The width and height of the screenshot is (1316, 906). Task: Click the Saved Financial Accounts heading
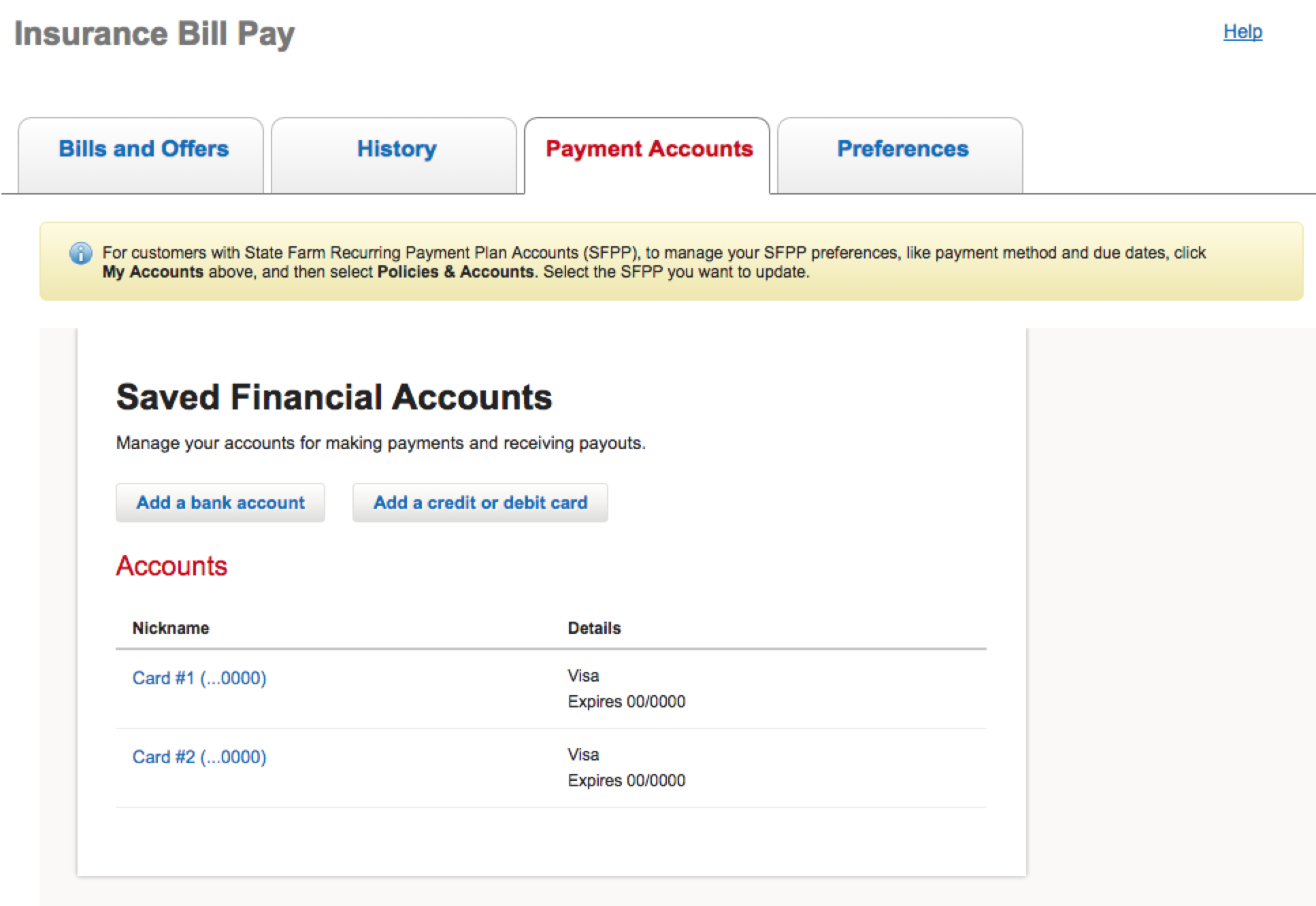point(334,397)
